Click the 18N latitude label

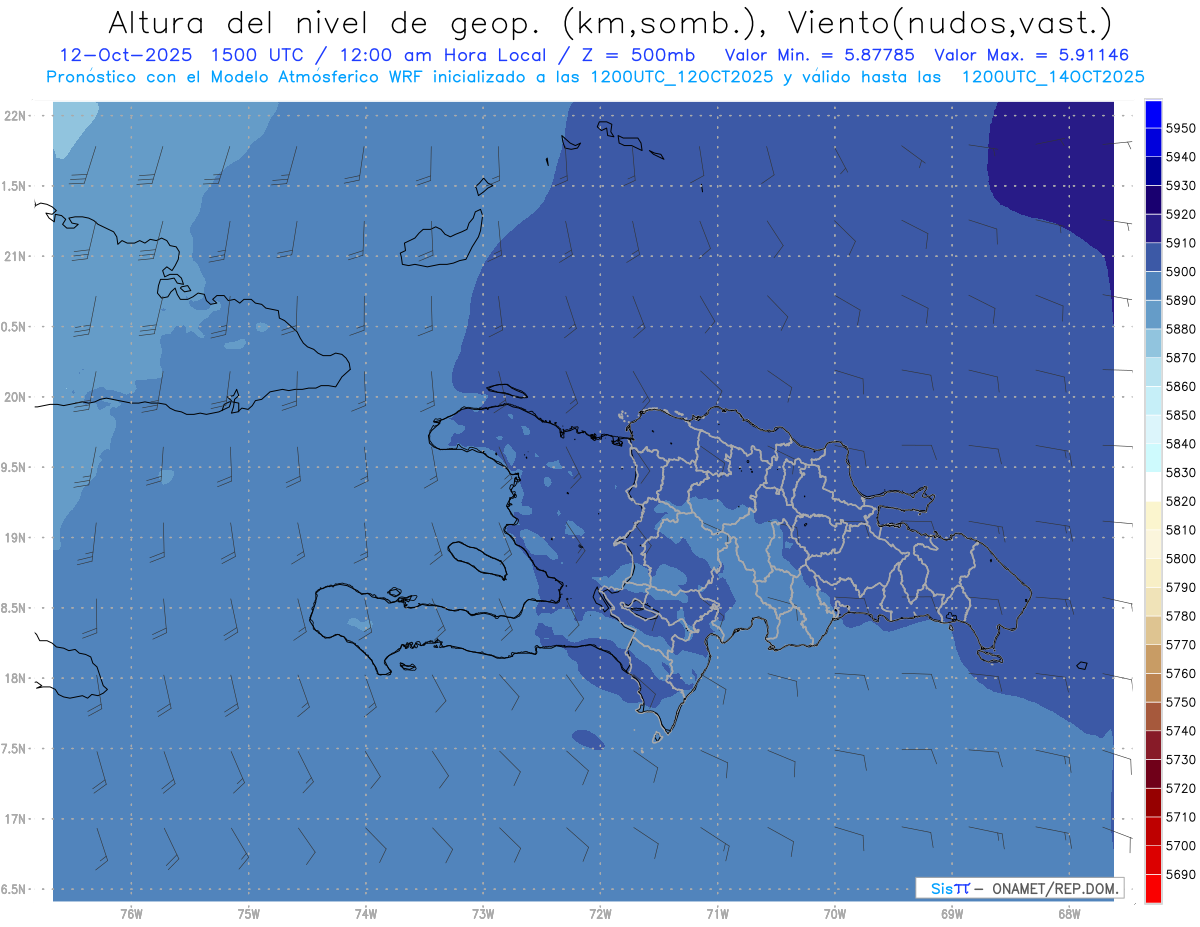coord(15,678)
